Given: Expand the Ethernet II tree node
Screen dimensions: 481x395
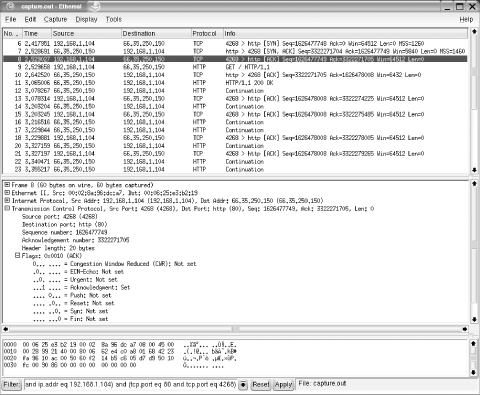Looking at the screenshot, I should click(x=7, y=193).
